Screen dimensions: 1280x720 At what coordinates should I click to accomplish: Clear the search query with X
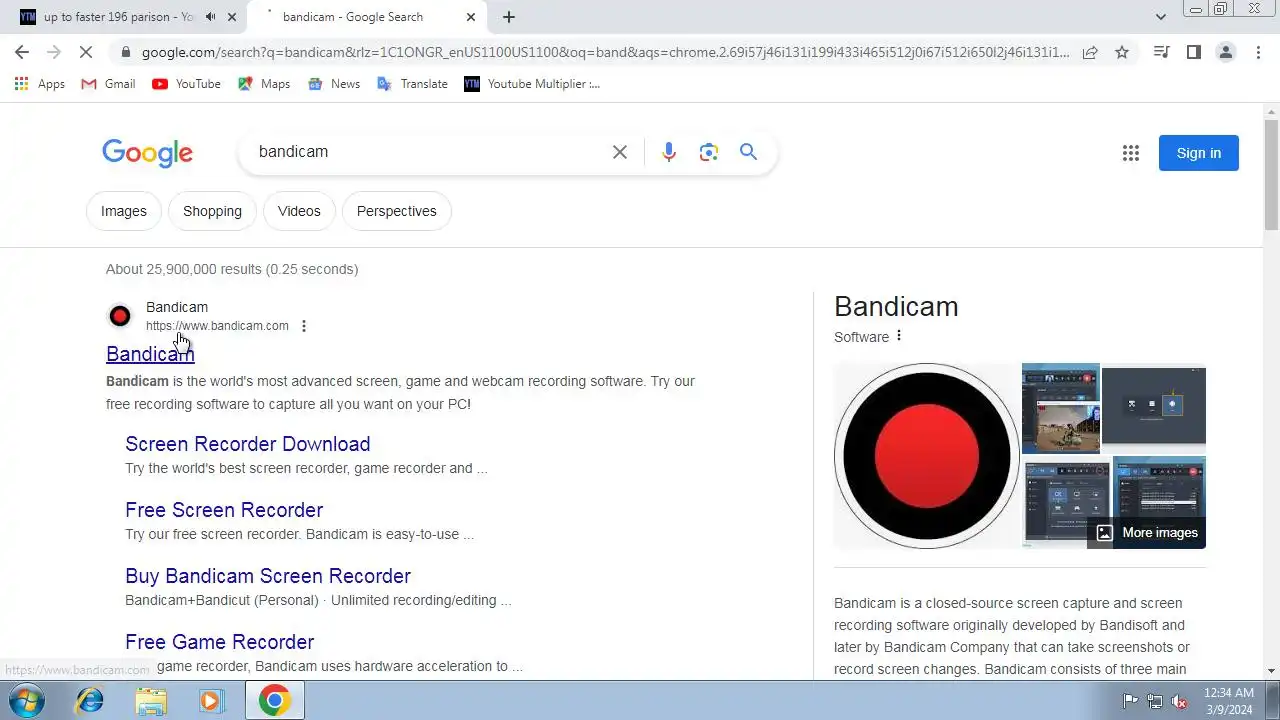[620, 152]
